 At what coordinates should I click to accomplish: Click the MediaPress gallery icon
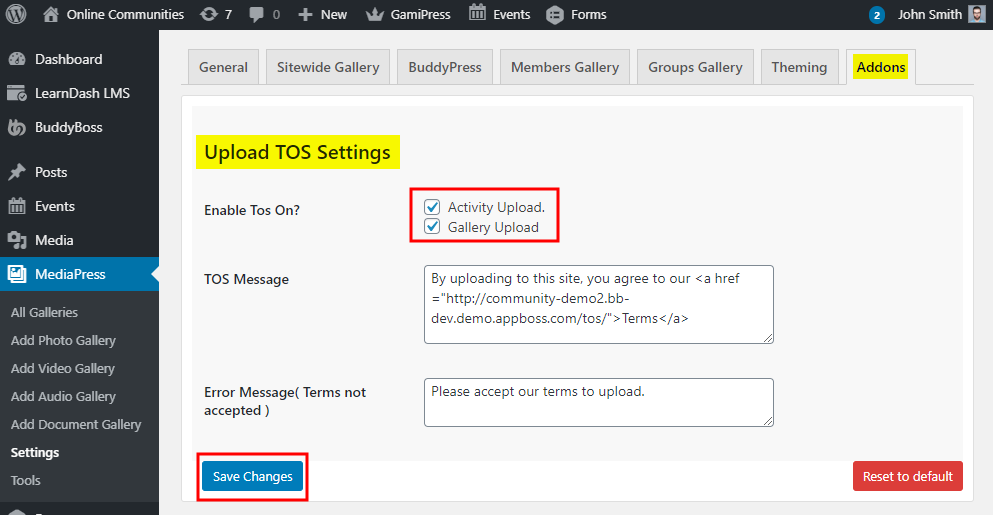click(x=17, y=274)
